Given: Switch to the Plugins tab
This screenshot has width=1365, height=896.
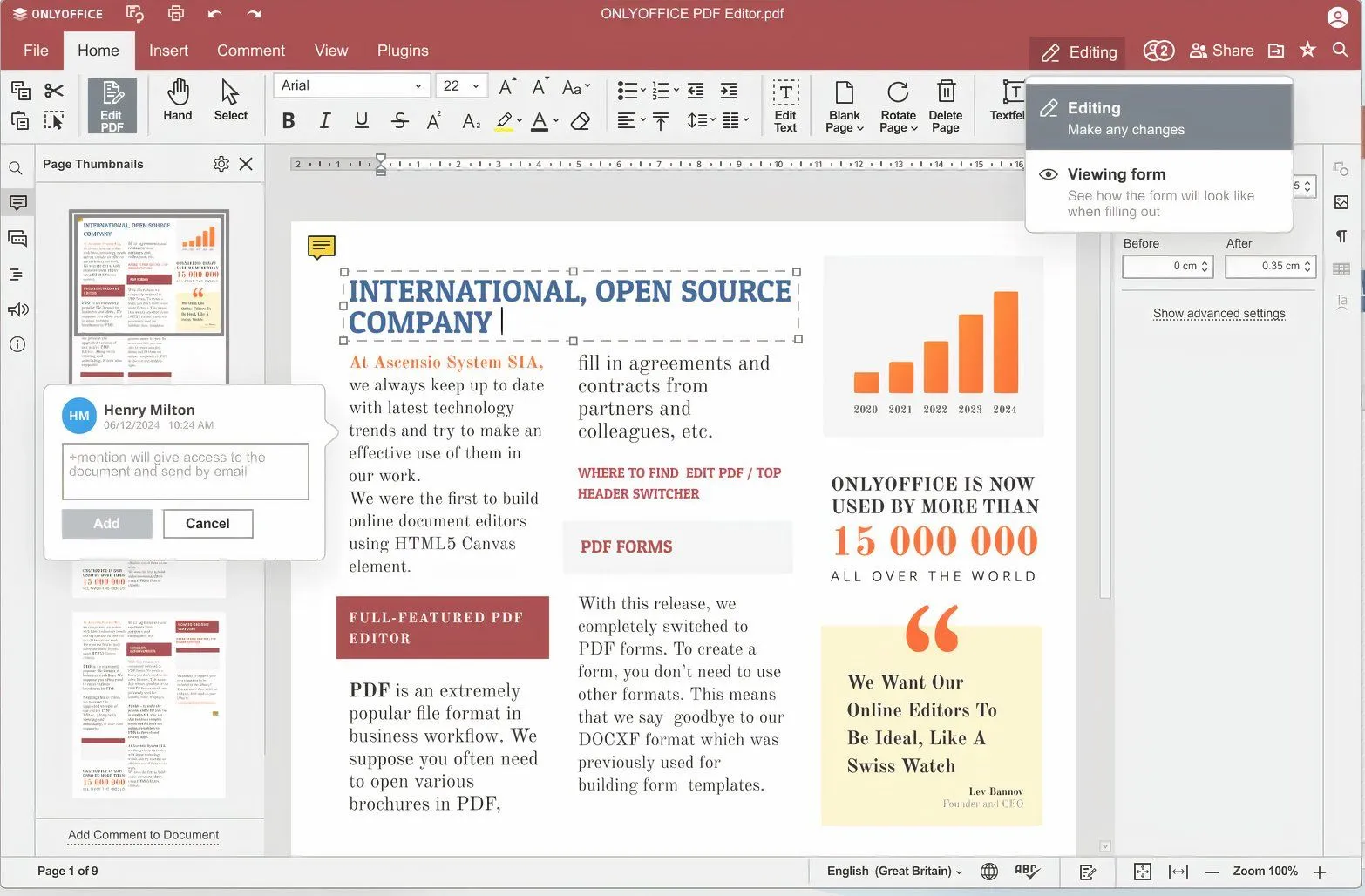Looking at the screenshot, I should pos(403,51).
